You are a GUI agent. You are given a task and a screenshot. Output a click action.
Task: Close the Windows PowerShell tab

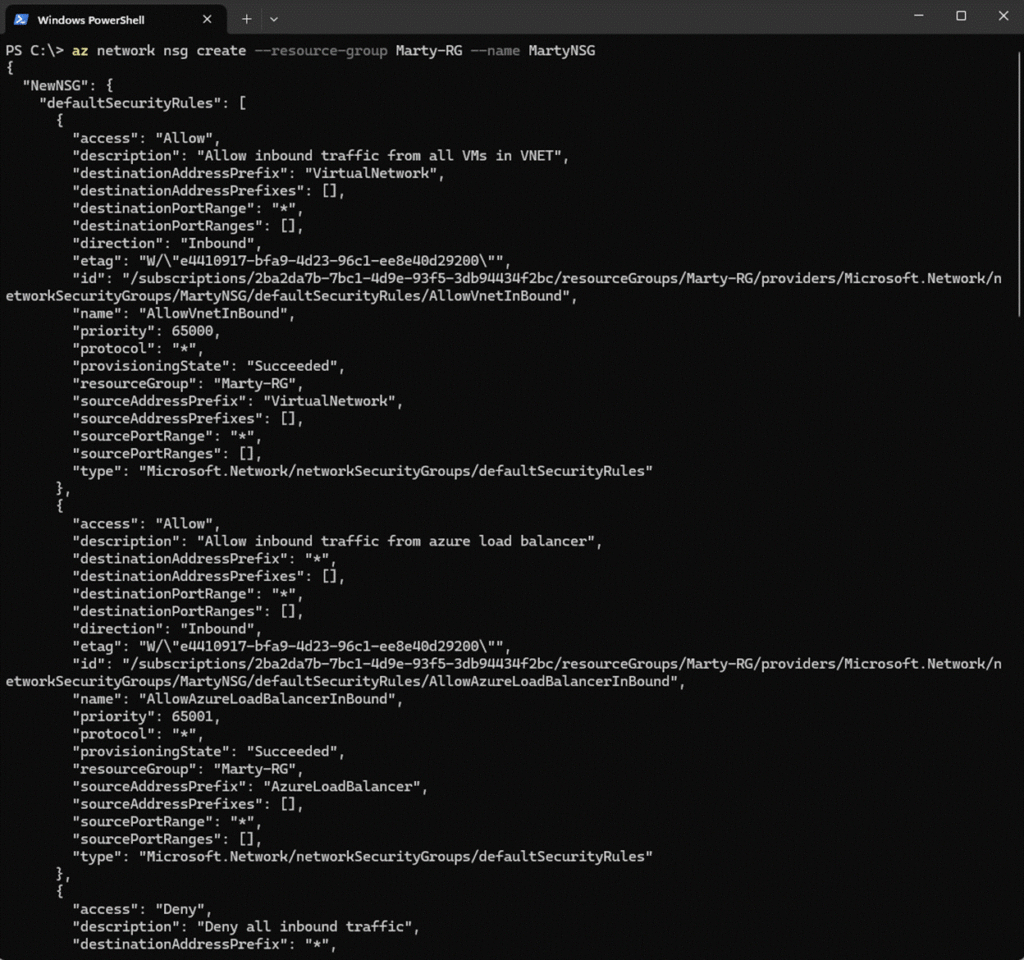(207, 18)
